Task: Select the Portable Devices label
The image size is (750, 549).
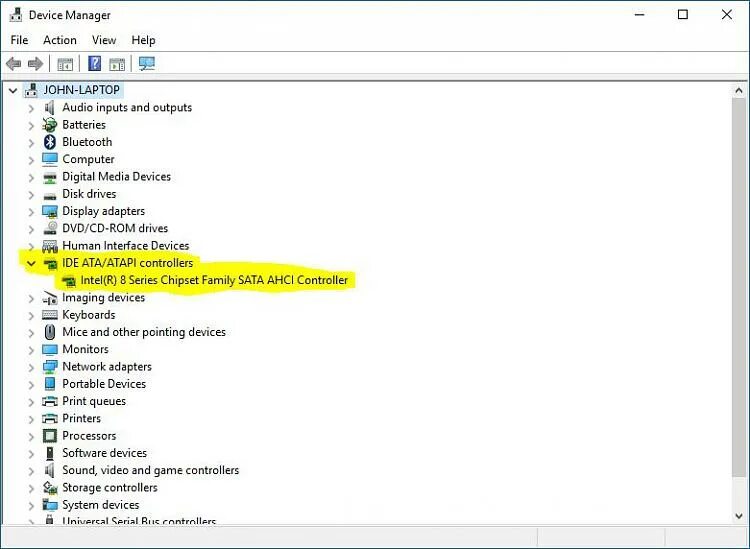Action: tap(104, 384)
